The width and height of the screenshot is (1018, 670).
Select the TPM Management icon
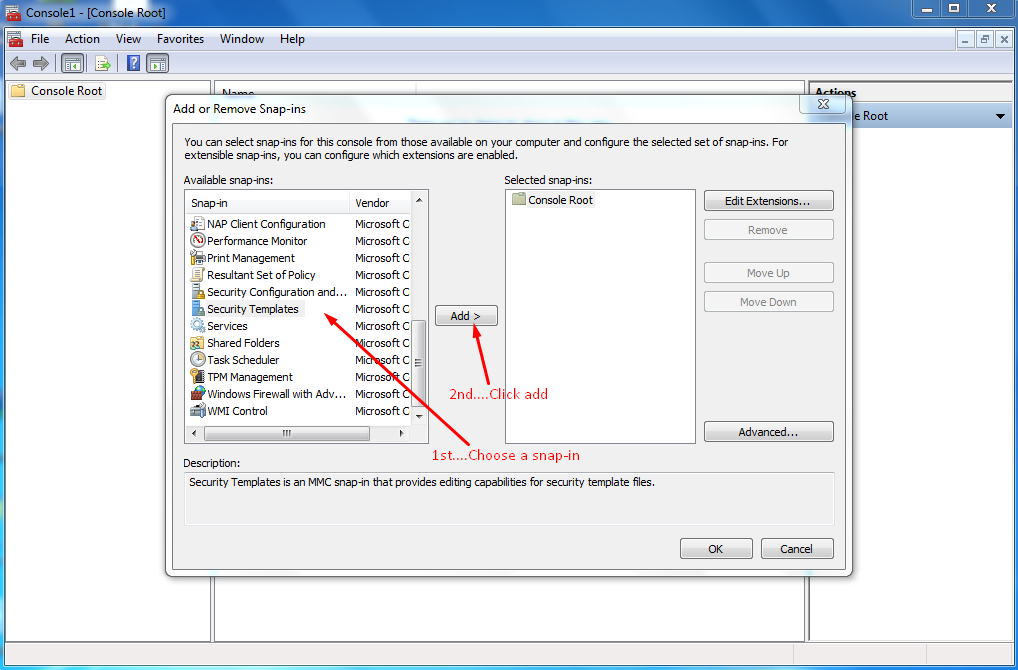pos(197,377)
